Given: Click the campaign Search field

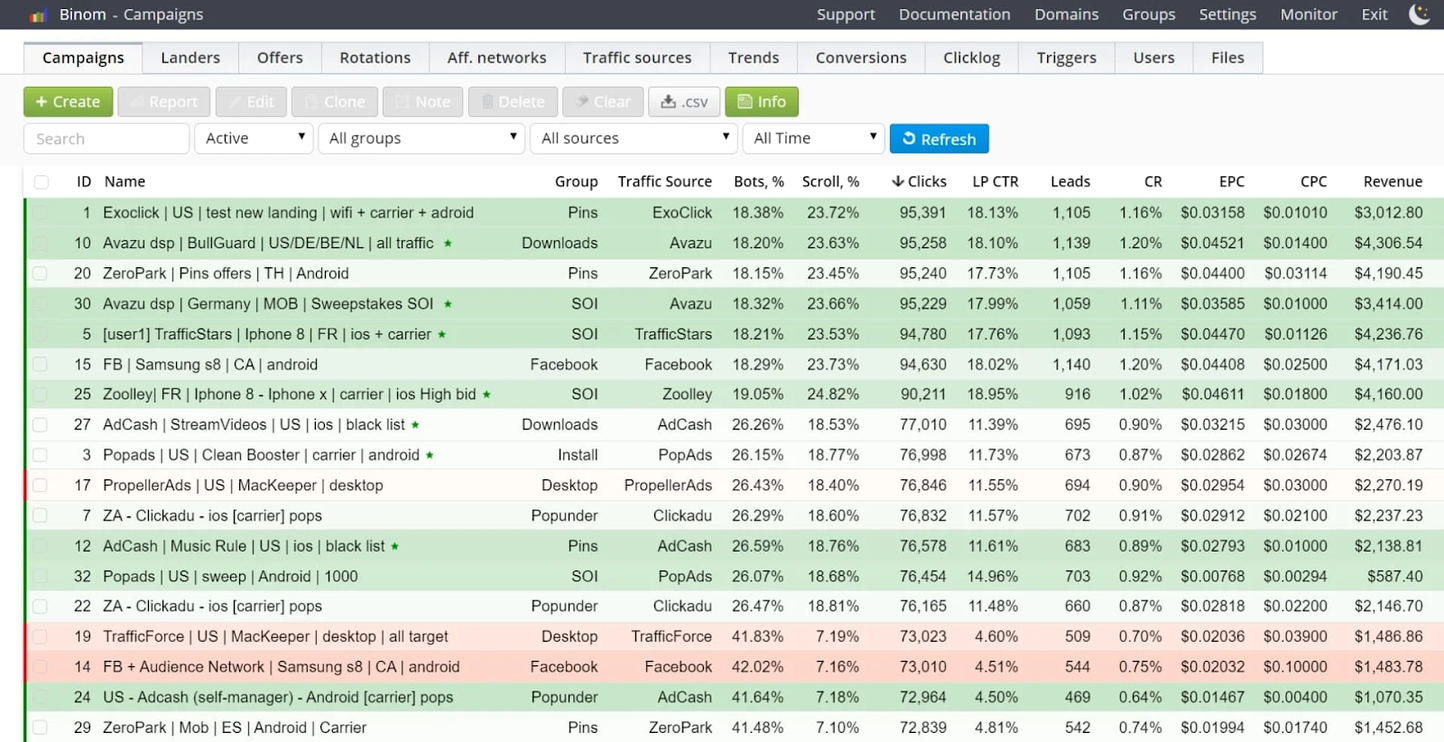Looking at the screenshot, I should [x=106, y=139].
